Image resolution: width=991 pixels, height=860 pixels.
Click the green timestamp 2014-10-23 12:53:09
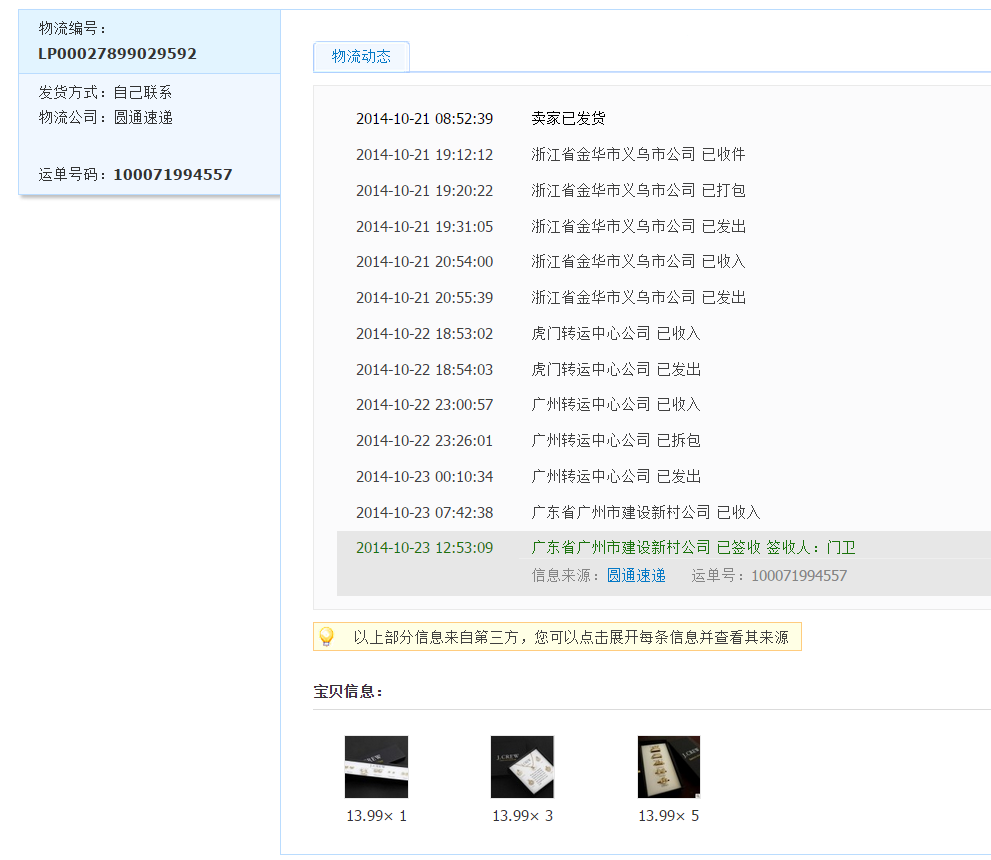(424, 548)
